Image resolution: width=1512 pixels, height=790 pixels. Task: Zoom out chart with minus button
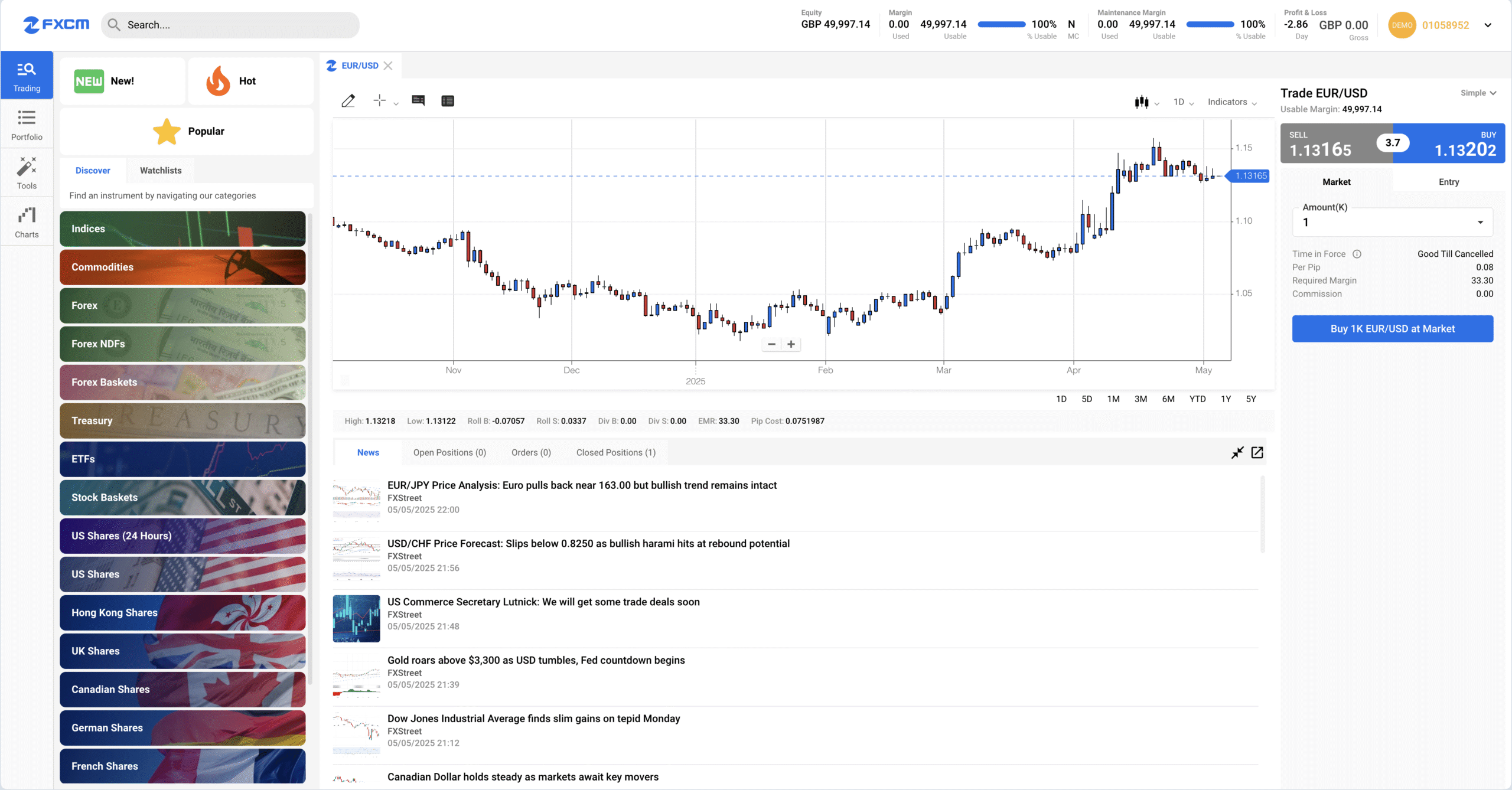pos(771,344)
